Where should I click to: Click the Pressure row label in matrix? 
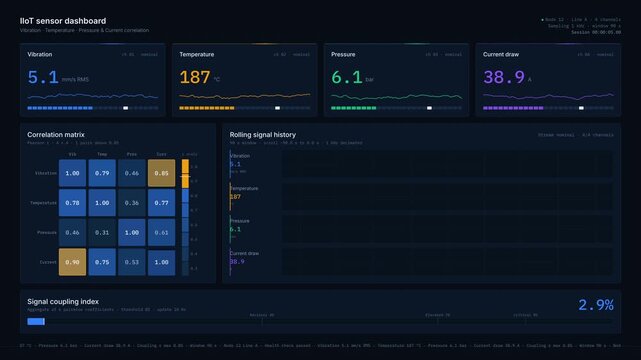coord(47,233)
